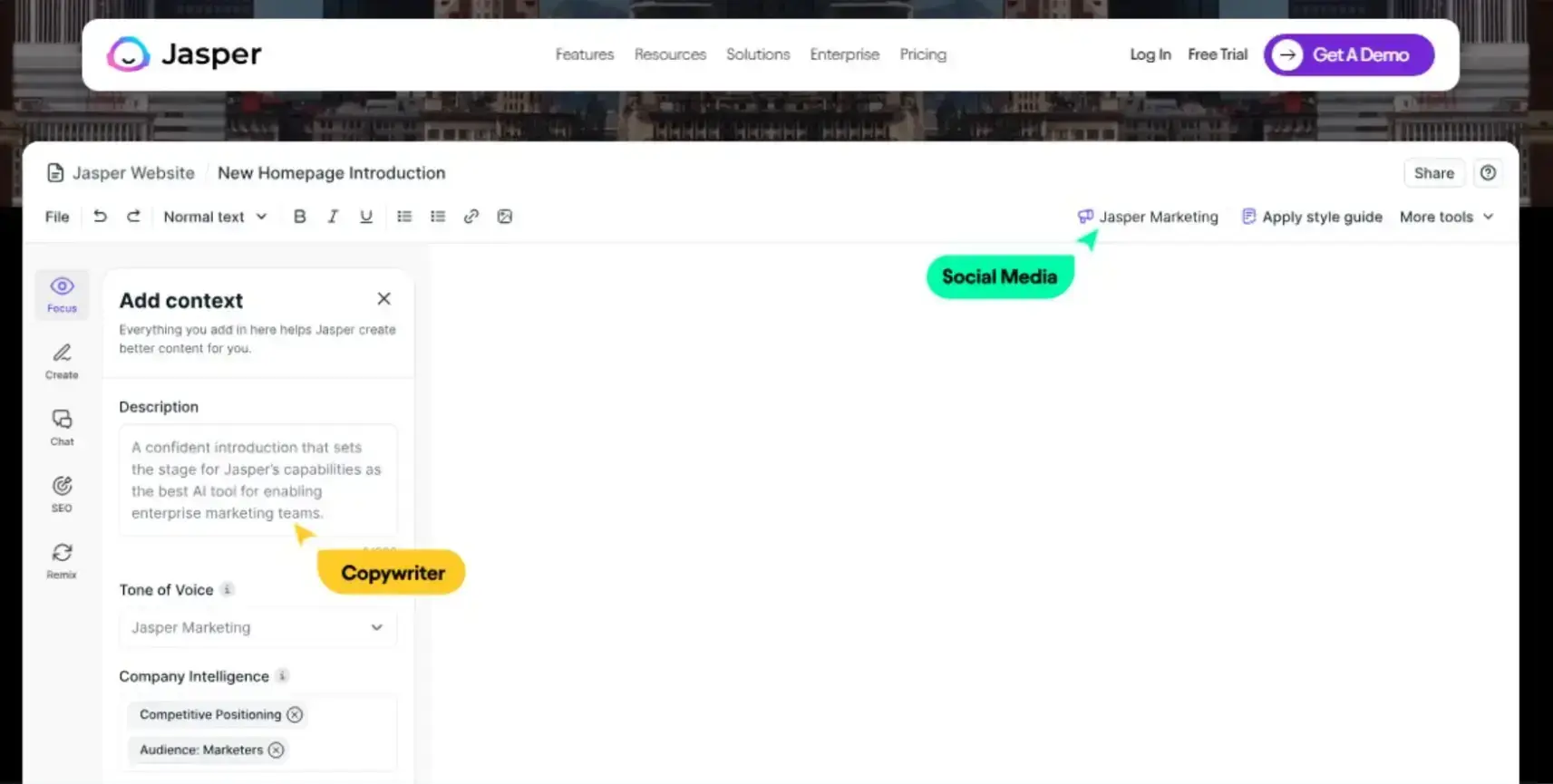Image resolution: width=1553 pixels, height=784 pixels.
Task: Expand the Normal text style dropdown
Action: pos(215,217)
